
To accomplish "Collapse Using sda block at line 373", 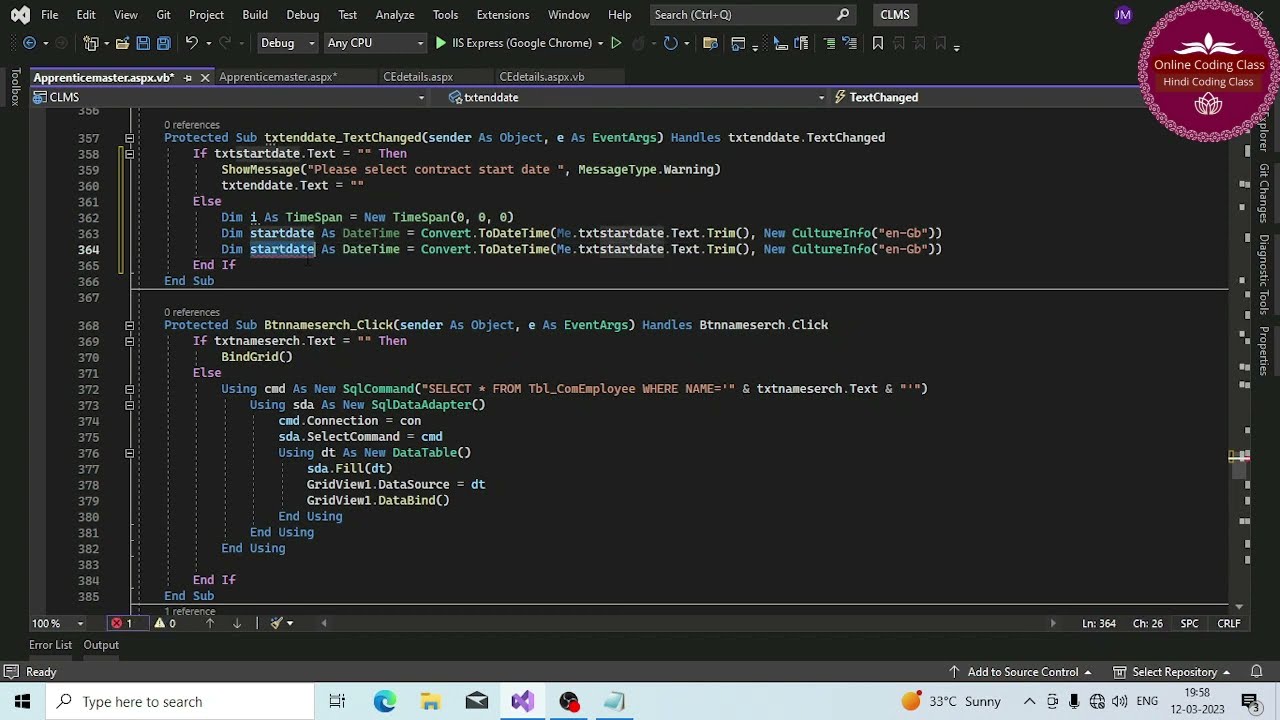I will tap(129, 405).
